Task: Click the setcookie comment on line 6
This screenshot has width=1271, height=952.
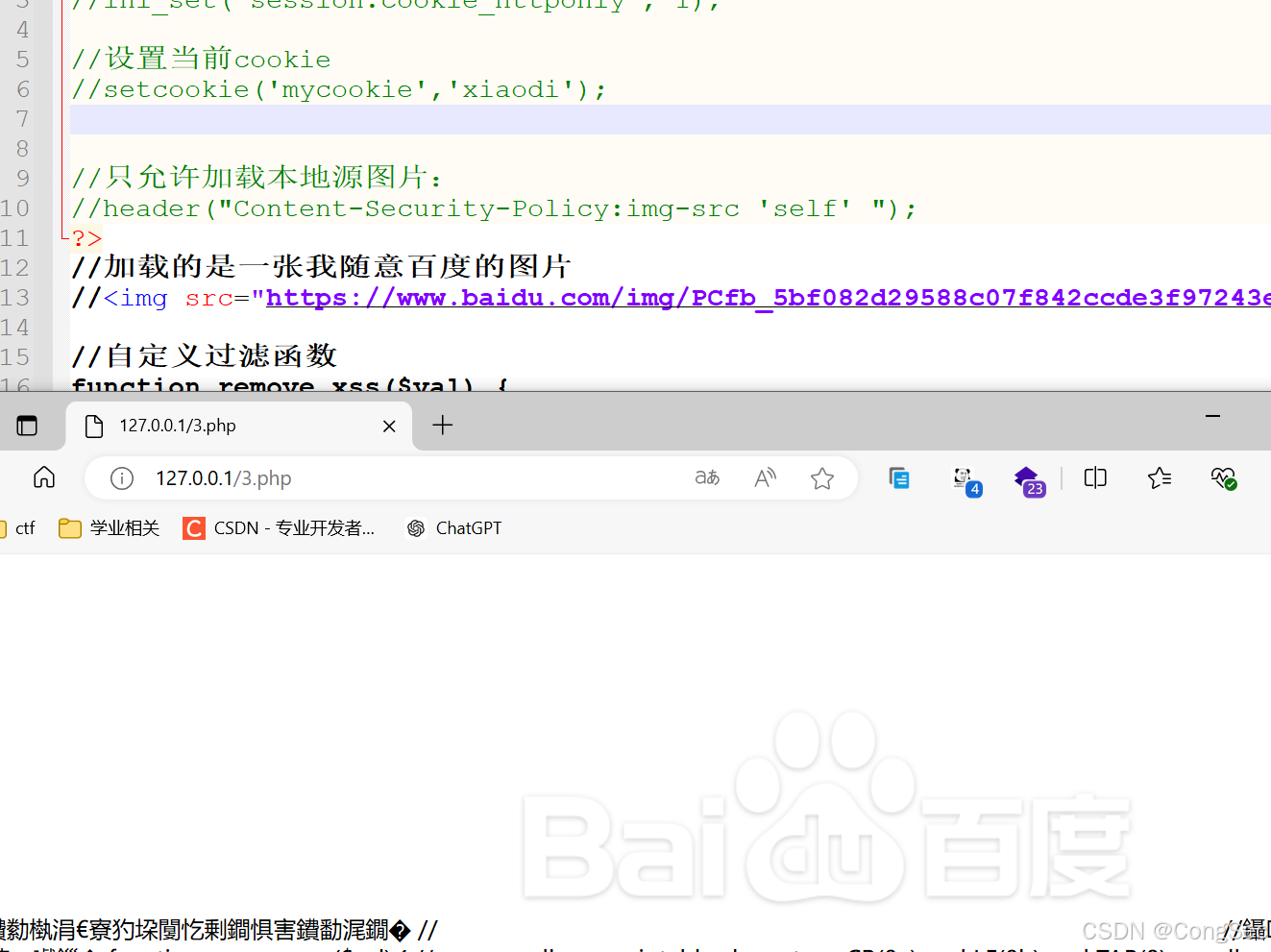Action: [339, 89]
